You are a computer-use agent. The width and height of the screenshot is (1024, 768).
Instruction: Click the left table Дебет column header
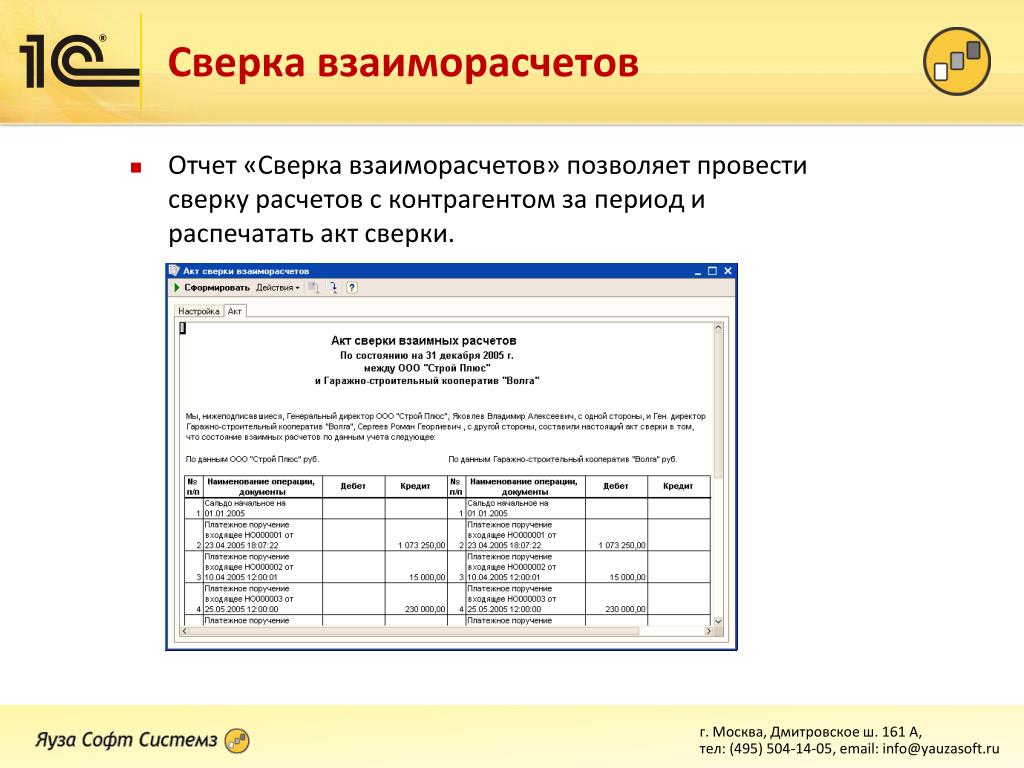[353, 487]
